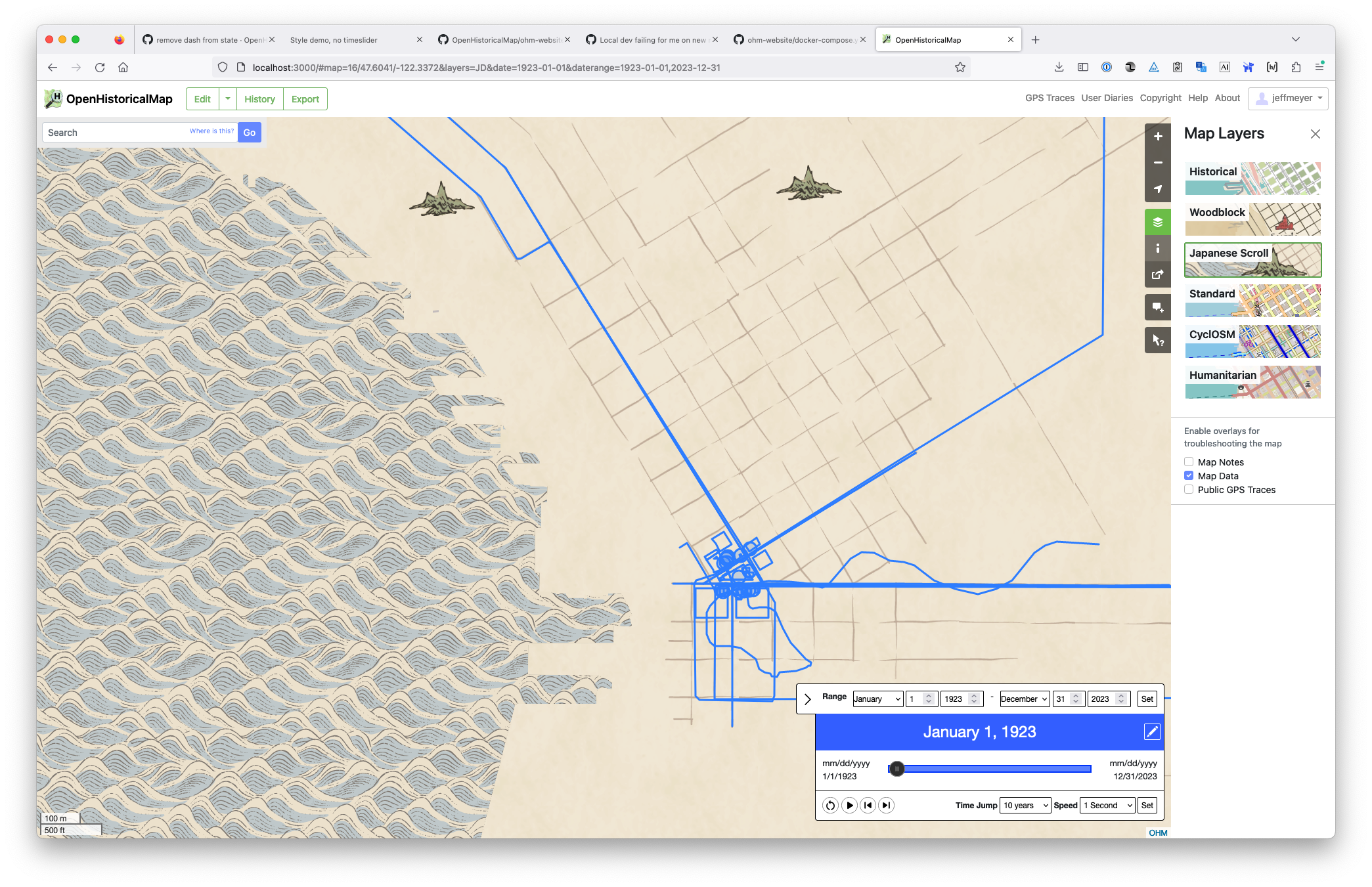
Task: Zoom in on the map
Action: [1158, 136]
